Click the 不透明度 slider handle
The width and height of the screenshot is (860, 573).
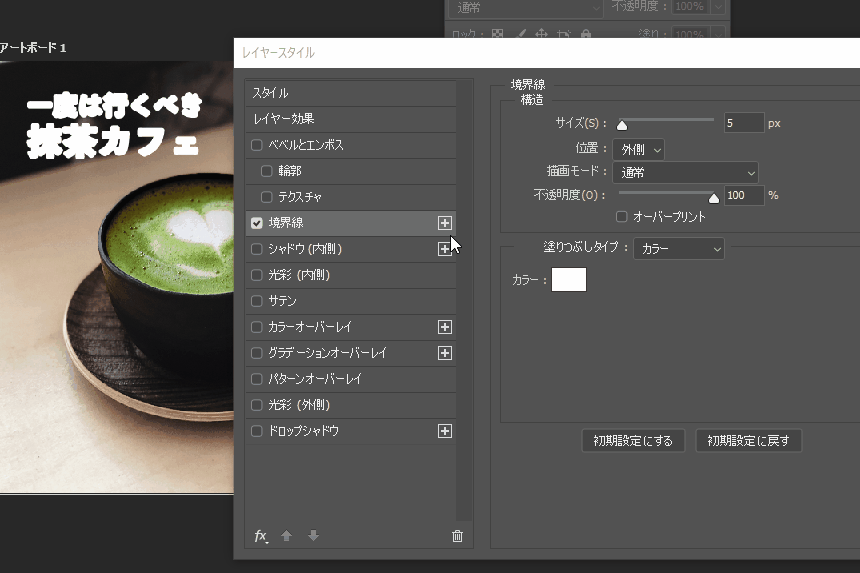714,198
